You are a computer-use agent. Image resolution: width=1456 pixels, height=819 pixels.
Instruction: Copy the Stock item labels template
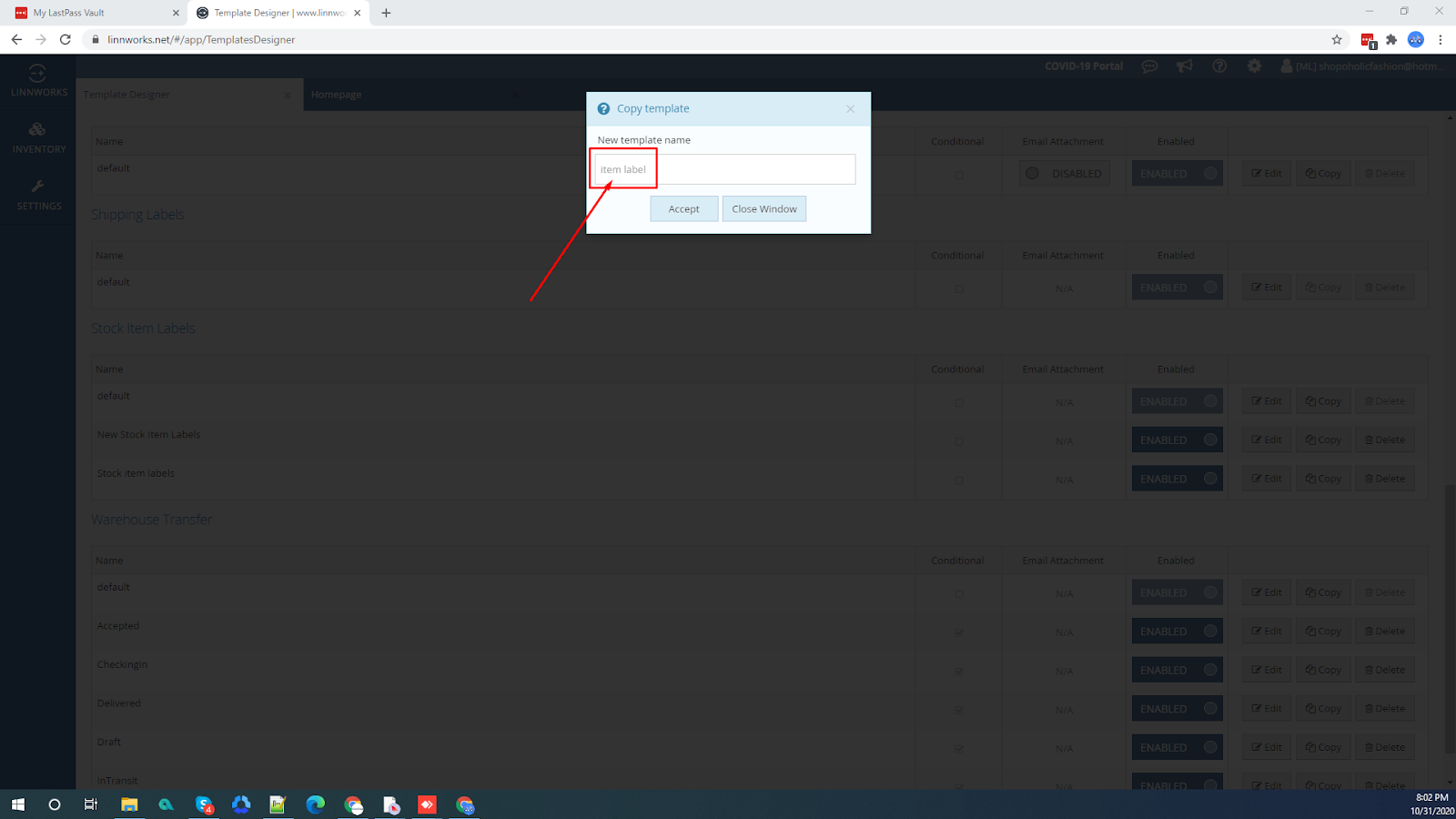tap(1323, 479)
